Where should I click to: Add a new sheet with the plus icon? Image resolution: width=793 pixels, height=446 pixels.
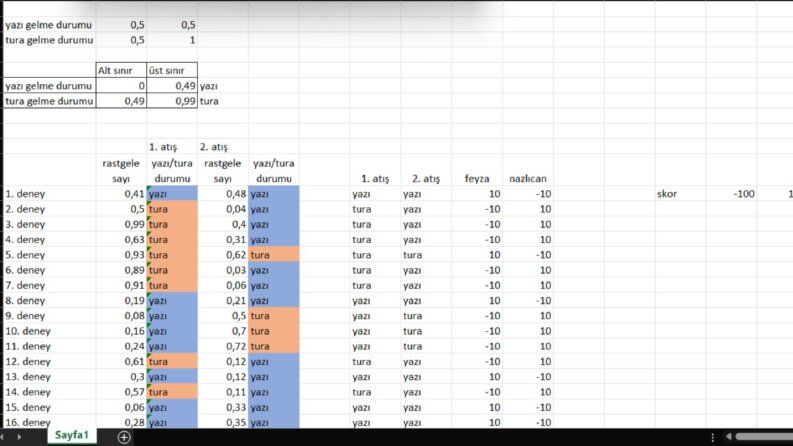[x=124, y=437]
